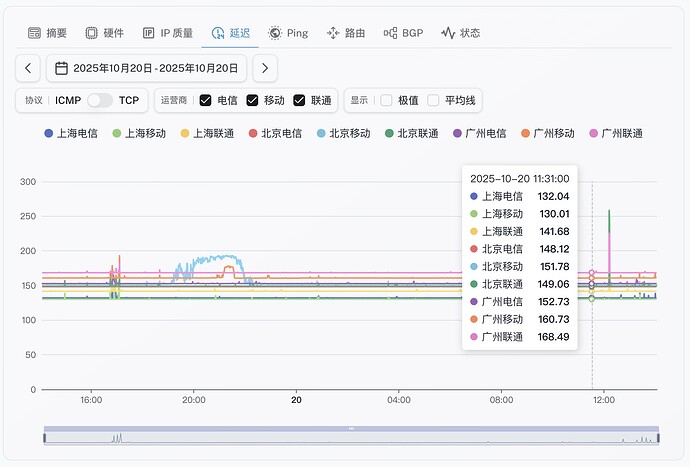The image size is (690, 467).
Task: Toggle the 广州联通 legend entry
Action: pyautogui.click(x=616, y=133)
